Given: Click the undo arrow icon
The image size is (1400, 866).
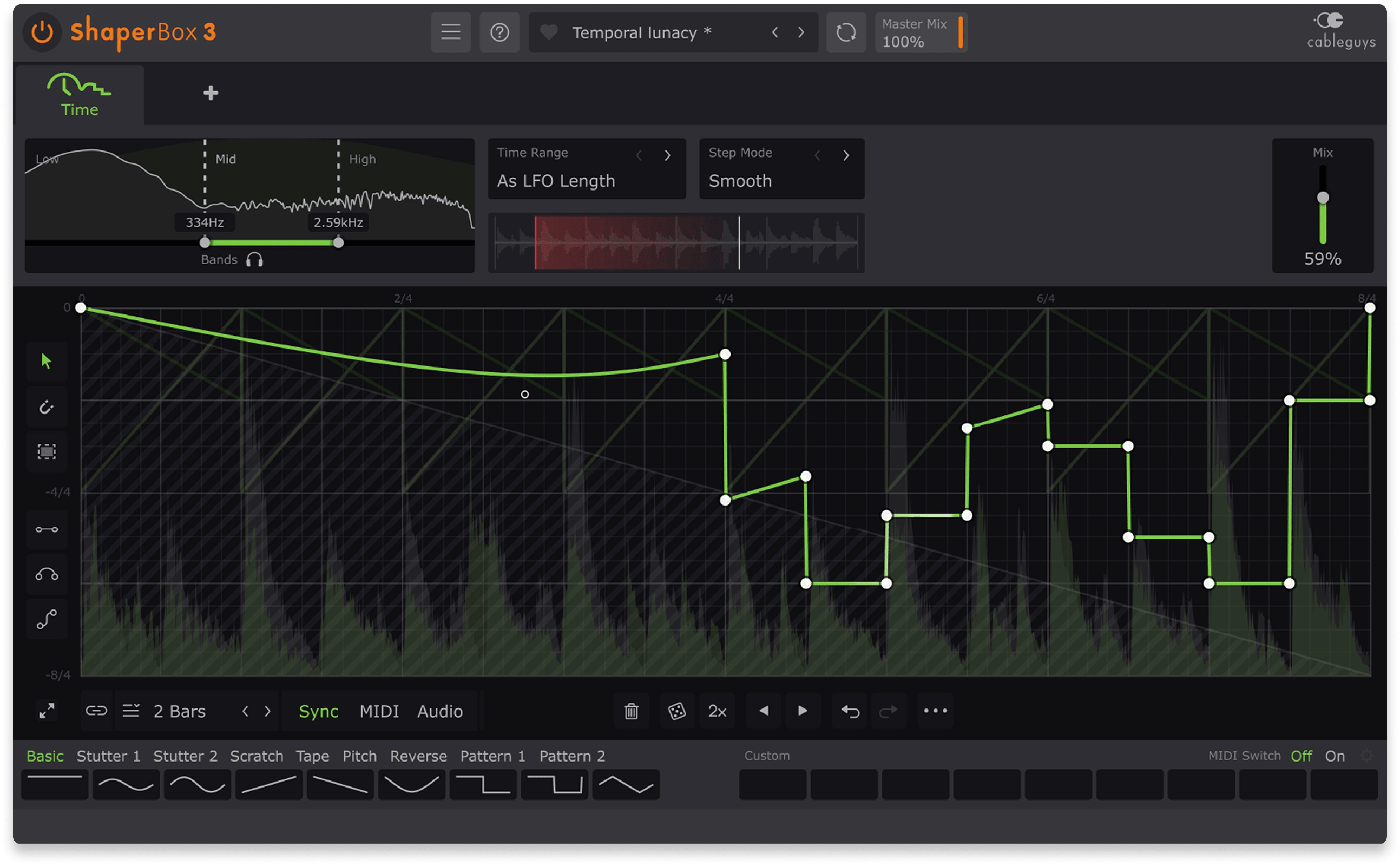Looking at the screenshot, I should (x=850, y=711).
